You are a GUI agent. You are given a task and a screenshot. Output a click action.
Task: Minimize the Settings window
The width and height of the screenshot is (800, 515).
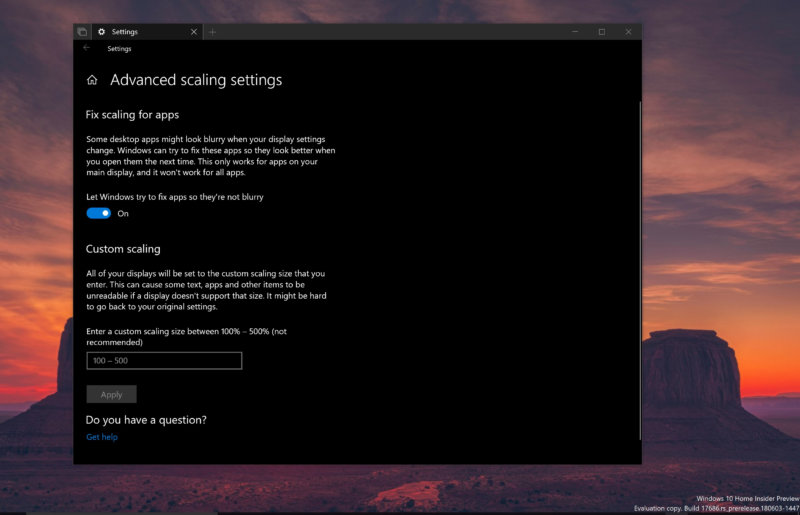coord(575,32)
